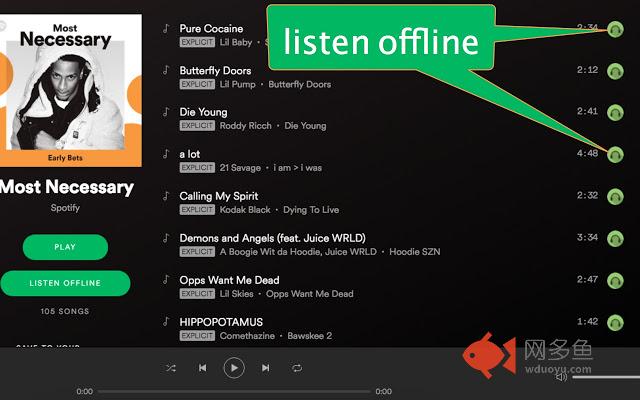Toggle repeat mode
The image size is (640, 400).
point(297,368)
